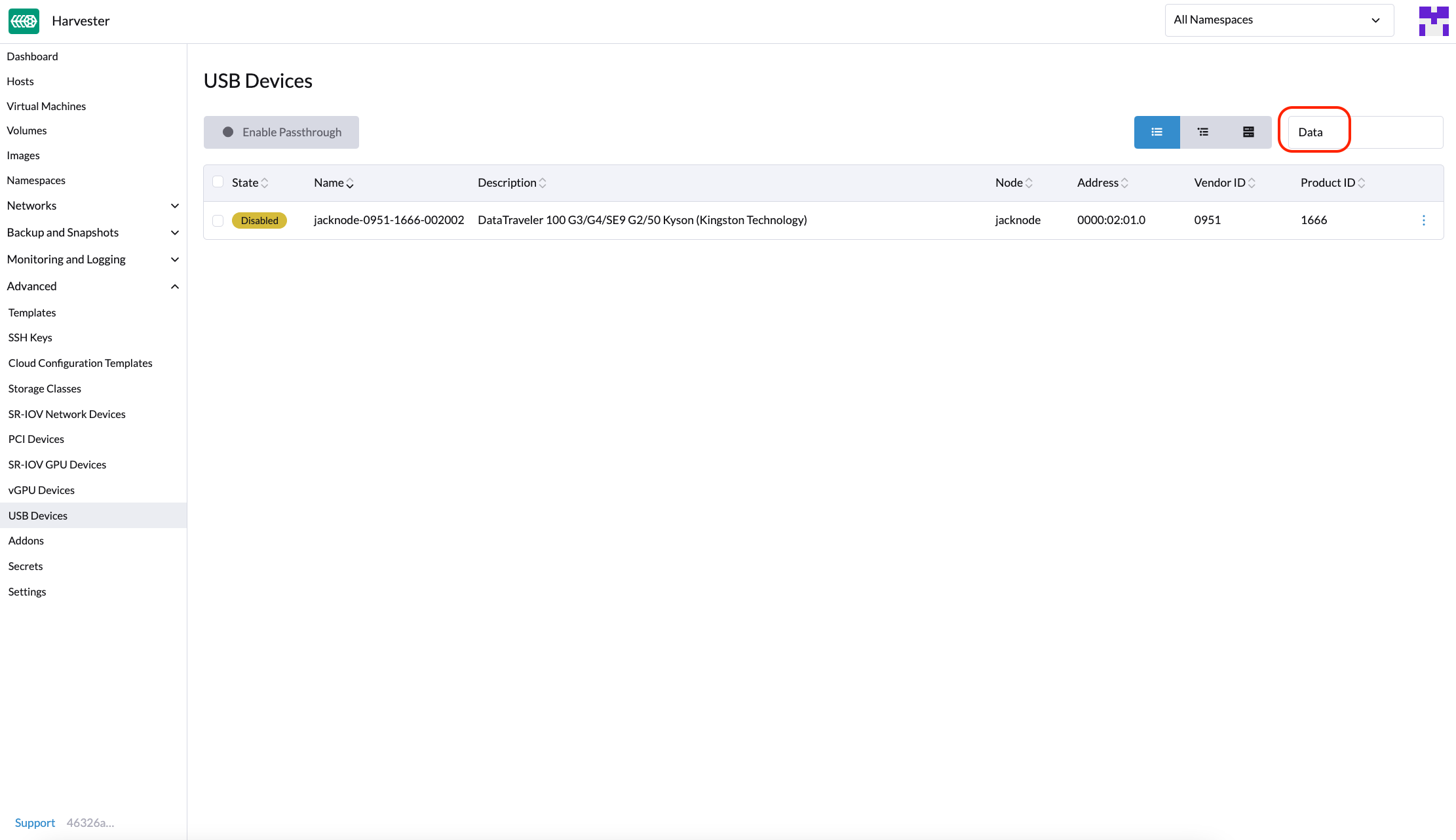Check the jacknode-0951-1666-002002 row checkbox
Screen dimensions: 1456x840
tap(218, 221)
